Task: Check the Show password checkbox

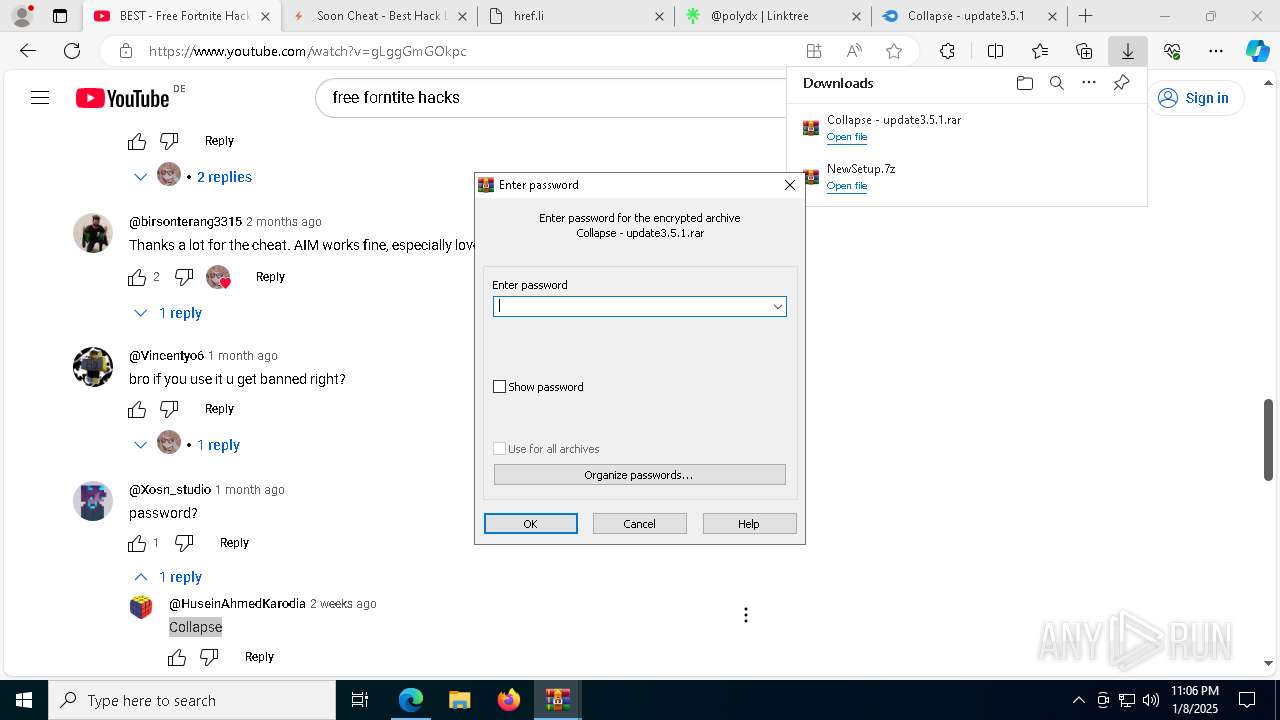Action: (500, 387)
